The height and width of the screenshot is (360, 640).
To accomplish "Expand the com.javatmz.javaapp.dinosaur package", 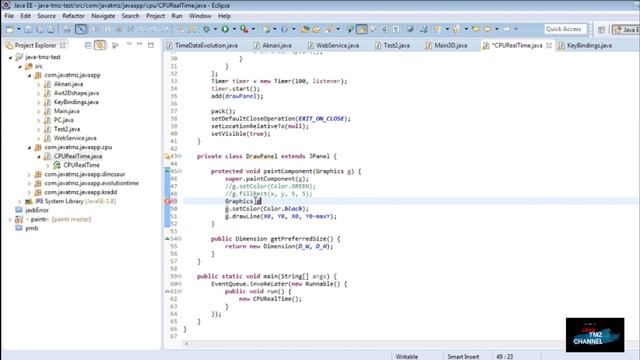I will point(29,174).
